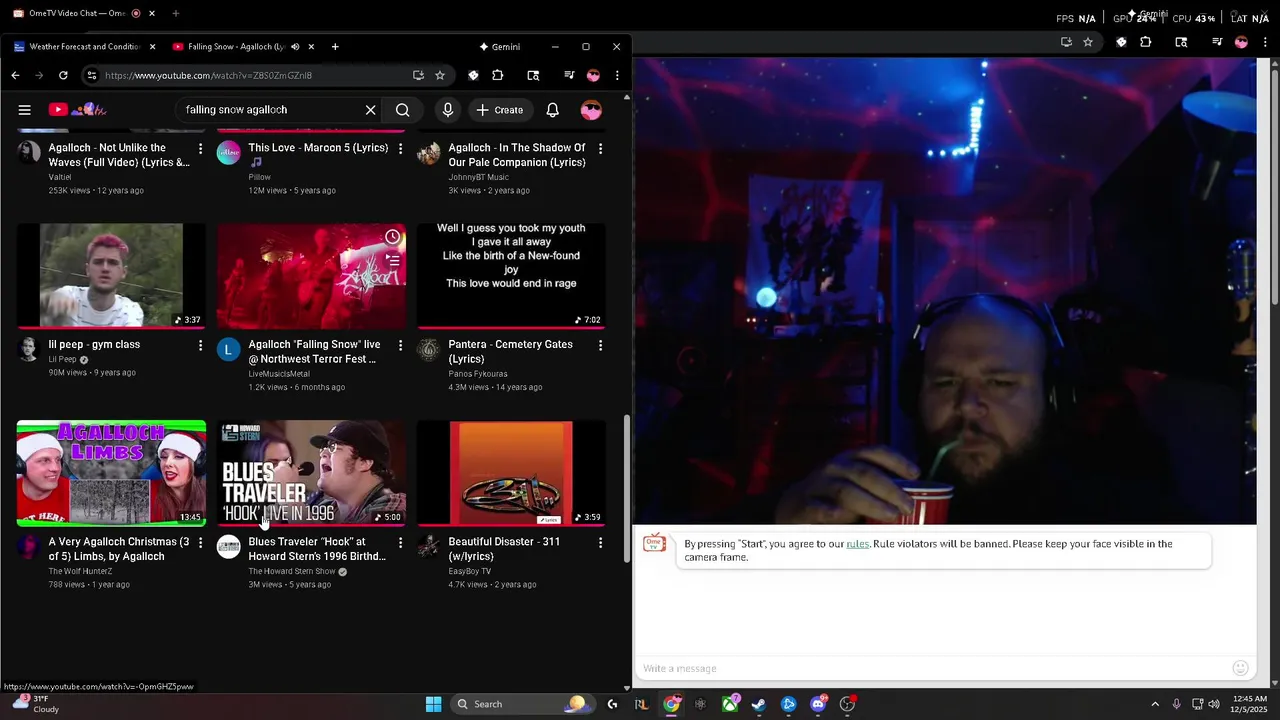Reload the YouTube page
The width and height of the screenshot is (1280, 720).
[x=63, y=75]
